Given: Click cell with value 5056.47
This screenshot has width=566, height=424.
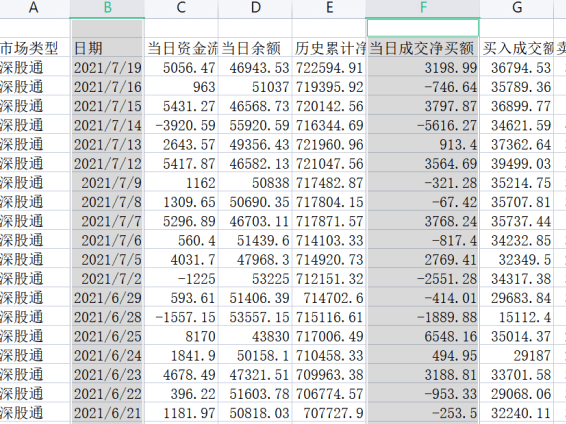Looking at the screenshot, I should point(182,67).
